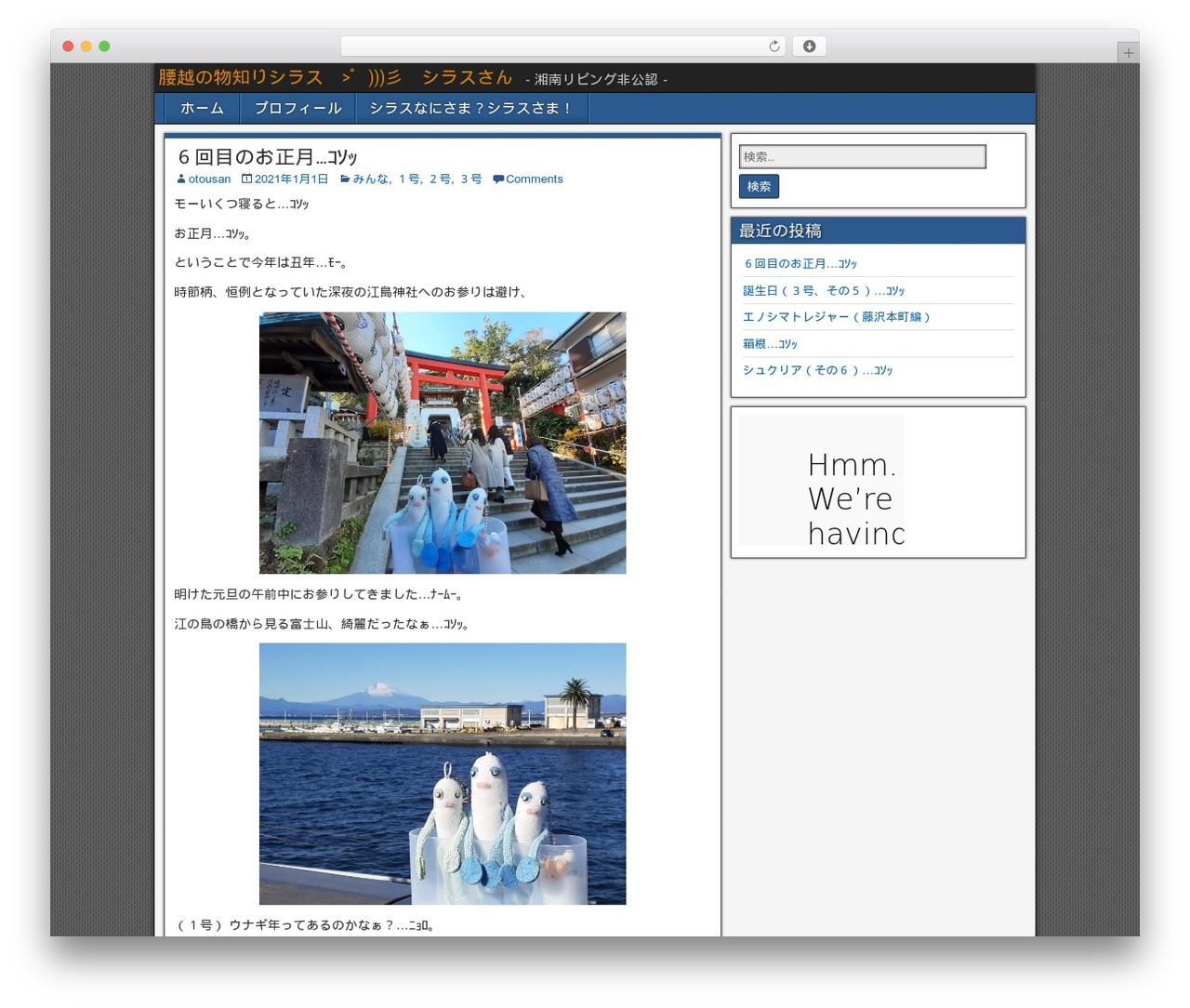This screenshot has height=1008, width=1190.
Task: Click the line （１号）ウナギ年ってあるのかなぁ？
Action: pos(305,925)
